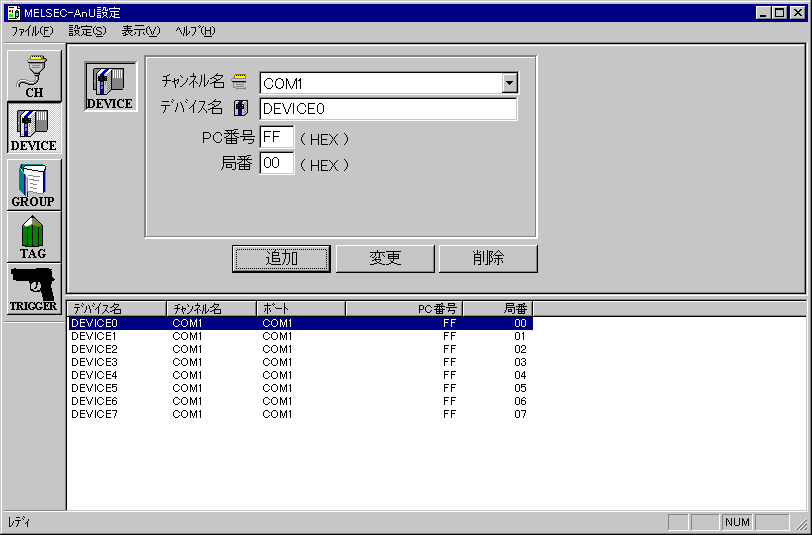Open the 設定(S) menu
Image resolution: width=812 pixels, height=535 pixels.
click(x=87, y=31)
